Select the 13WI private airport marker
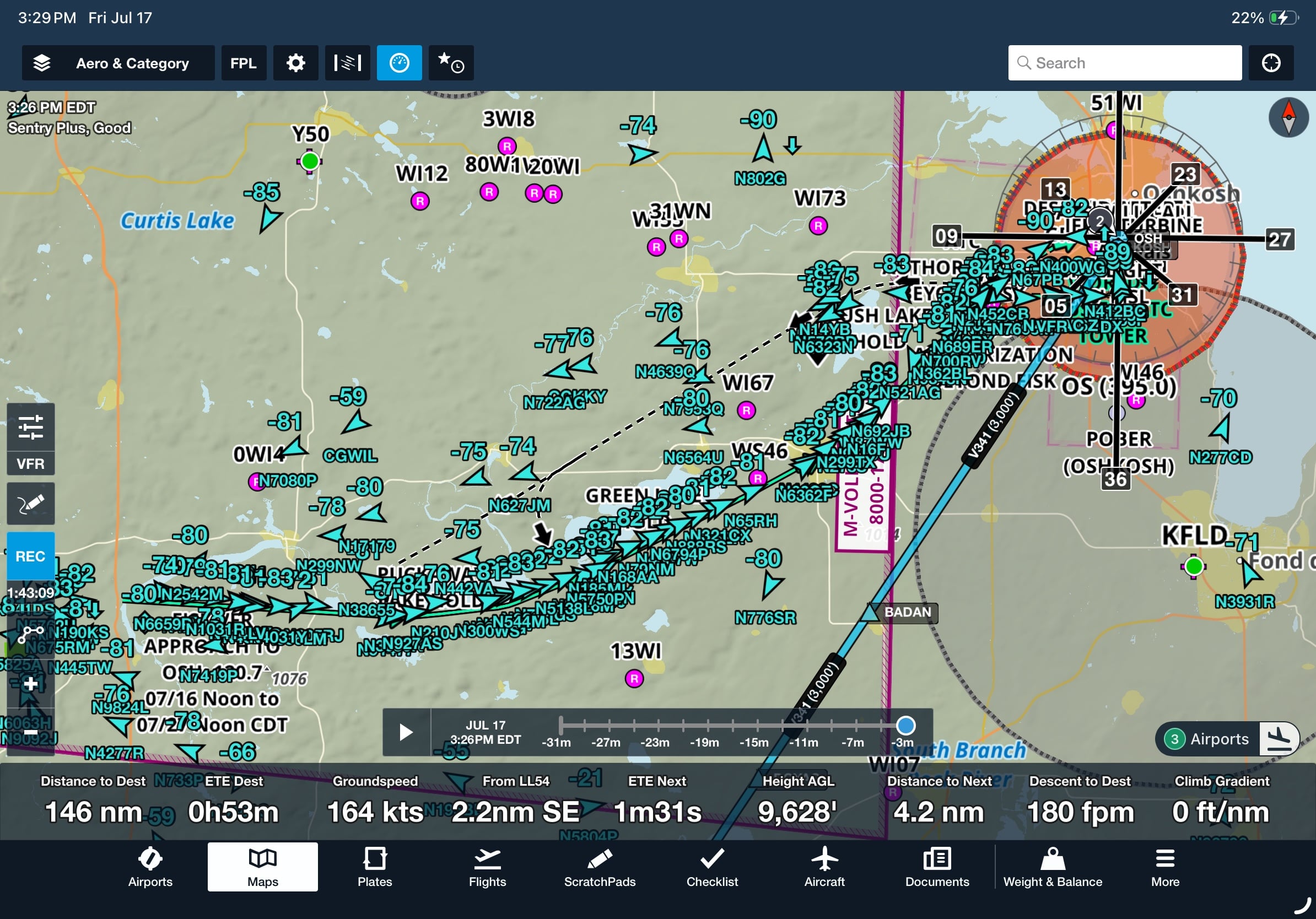Screen dimensions: 1316x919 tap(634, 679)
